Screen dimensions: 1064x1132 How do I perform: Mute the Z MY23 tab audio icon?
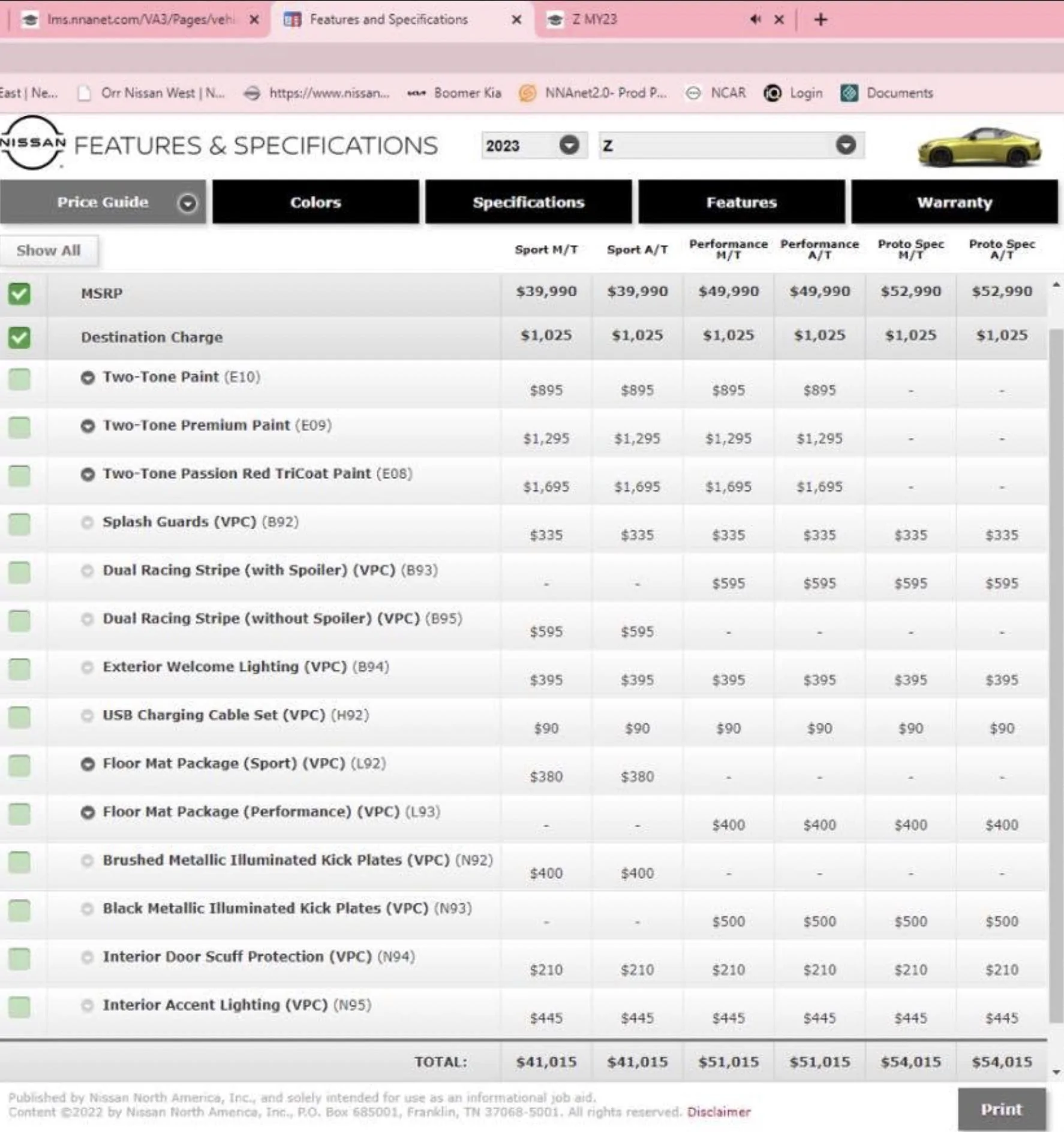pos(755,20)
